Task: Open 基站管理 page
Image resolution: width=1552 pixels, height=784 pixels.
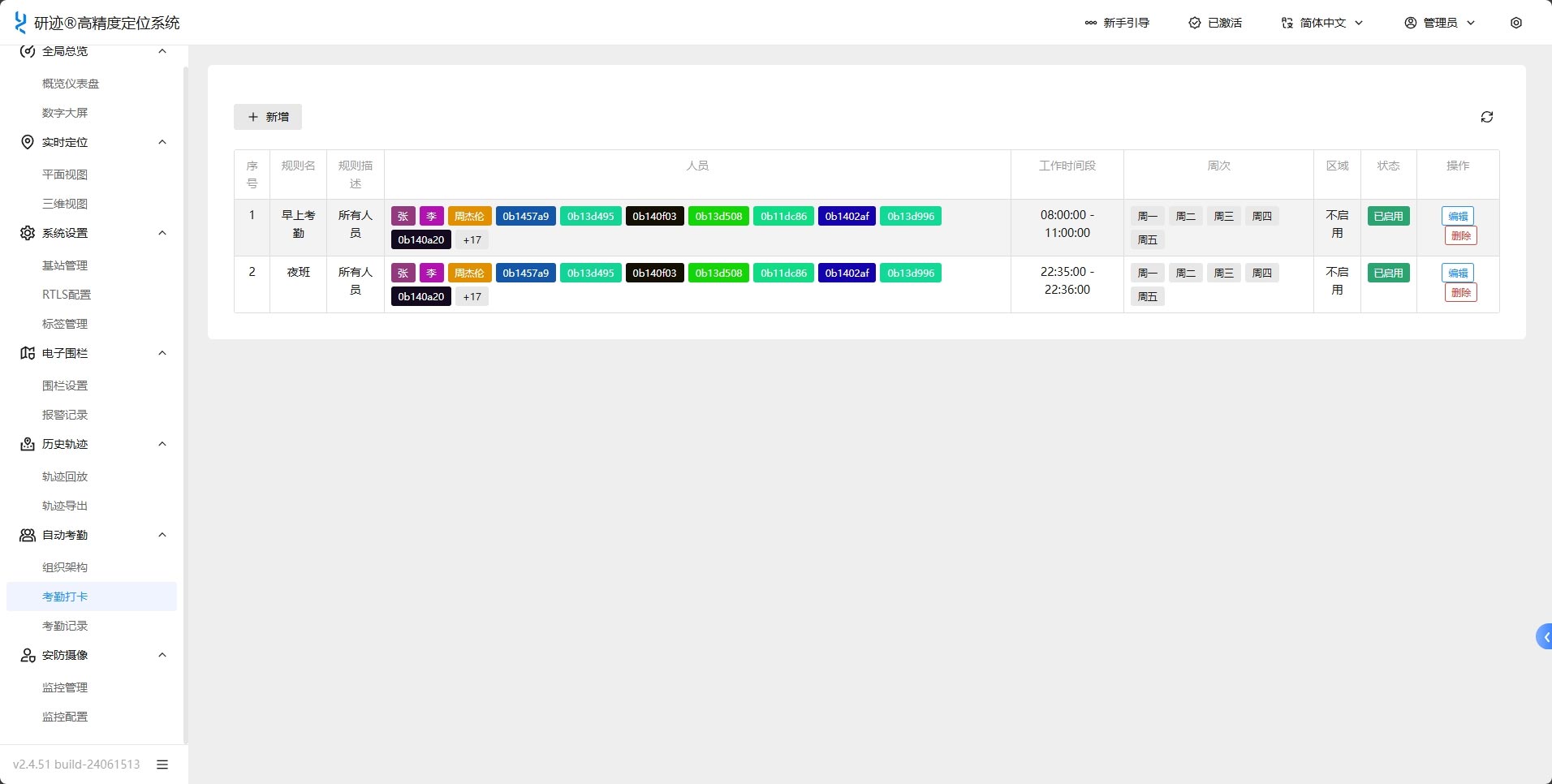Action: (65, 265)
